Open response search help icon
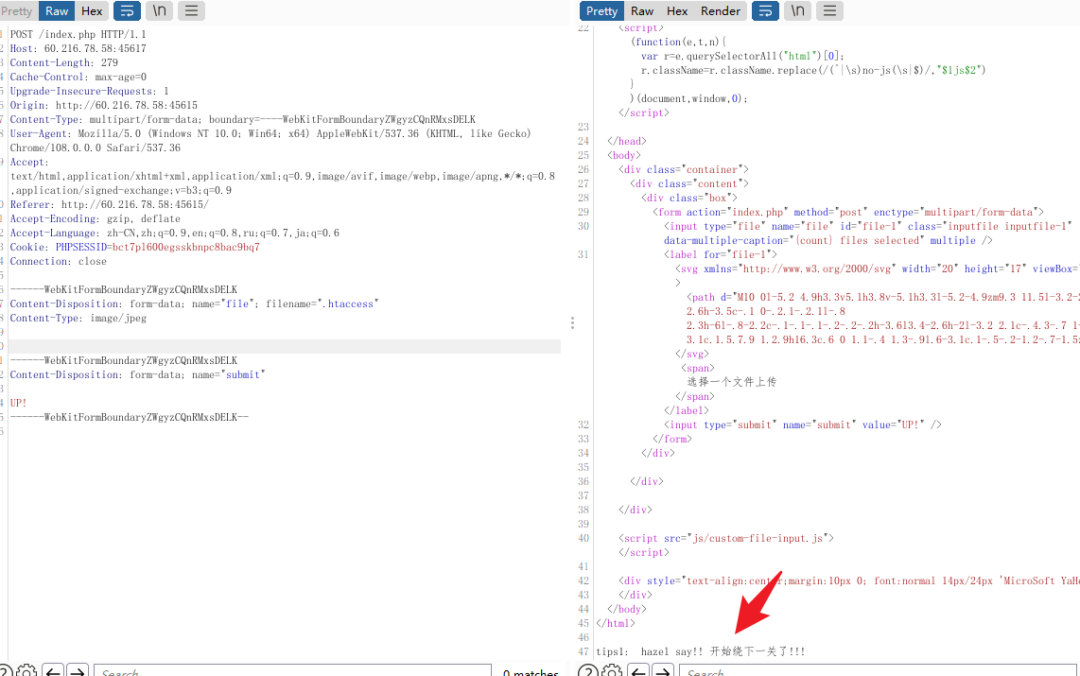The height and width of the screenshot is (676, 1080). click(588, 671)
